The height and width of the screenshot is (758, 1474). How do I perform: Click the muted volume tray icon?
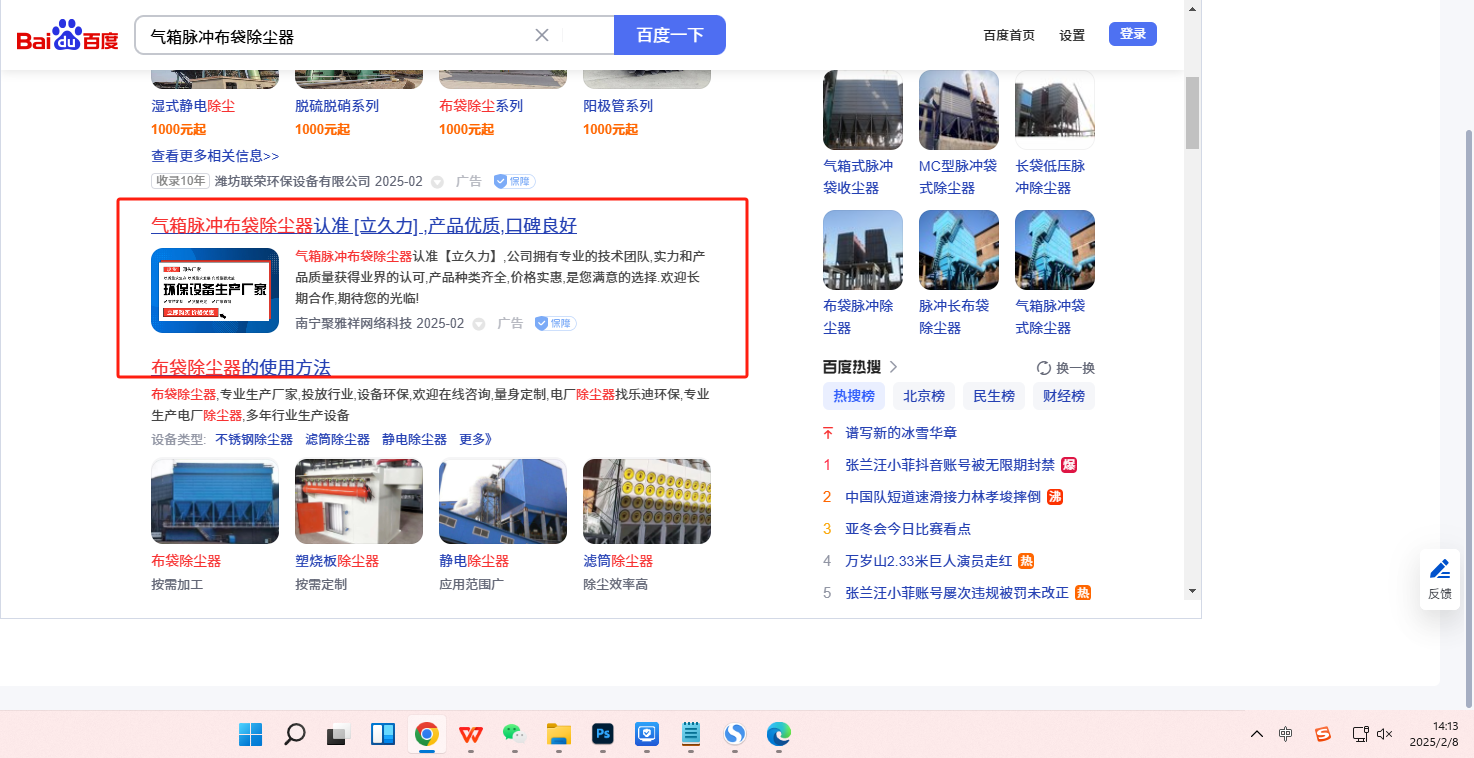[x=1385, y=735]
